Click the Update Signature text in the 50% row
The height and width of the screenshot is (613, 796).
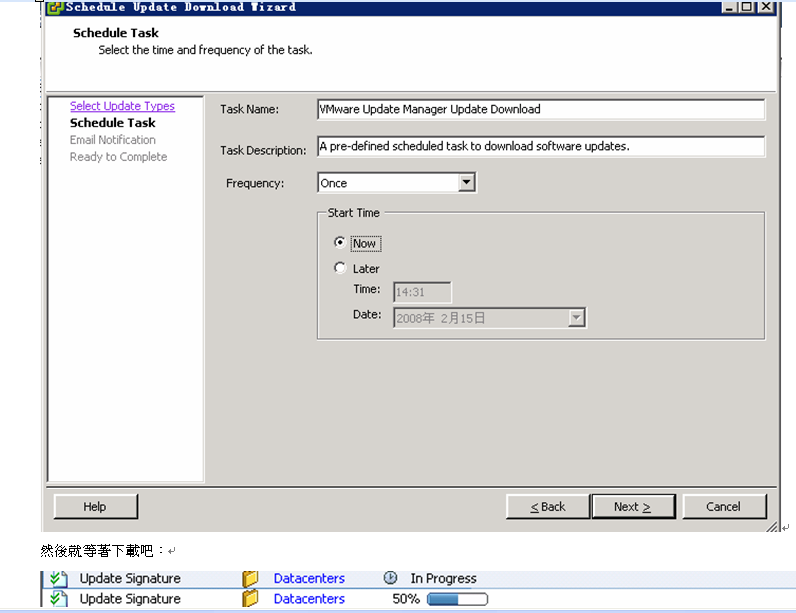[x=130, y=599]
